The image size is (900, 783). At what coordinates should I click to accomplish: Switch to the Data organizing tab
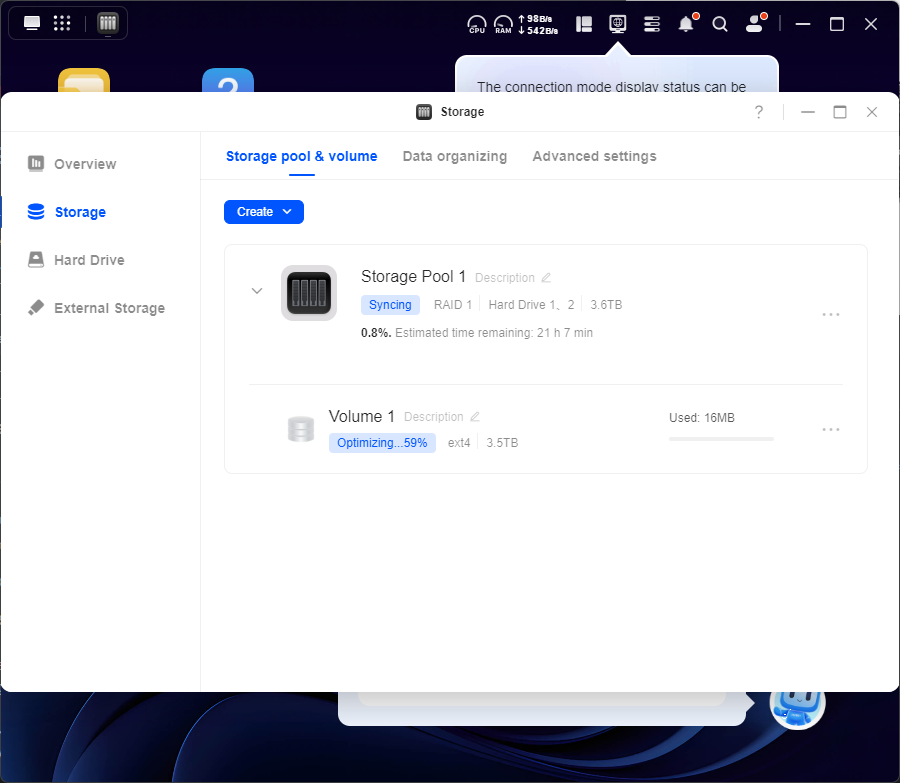pyautogui.click(x=454, y=156)
